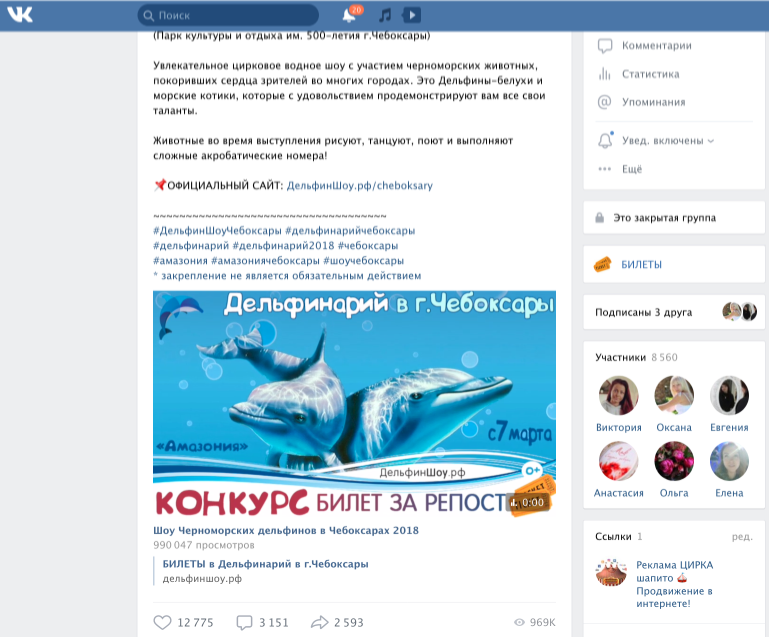Expand the Увед. включены dropdown
The width and height of the screenshot is (769, 637).
pyautogui.click(x=667, y=141)
